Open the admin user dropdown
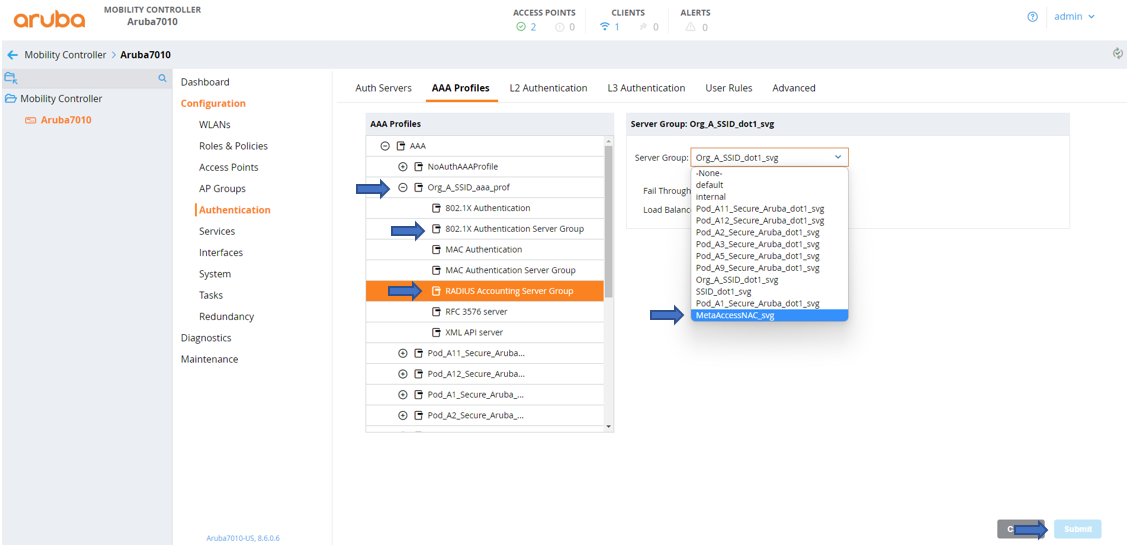1128x549 pixels. (x=1075, y=17)
